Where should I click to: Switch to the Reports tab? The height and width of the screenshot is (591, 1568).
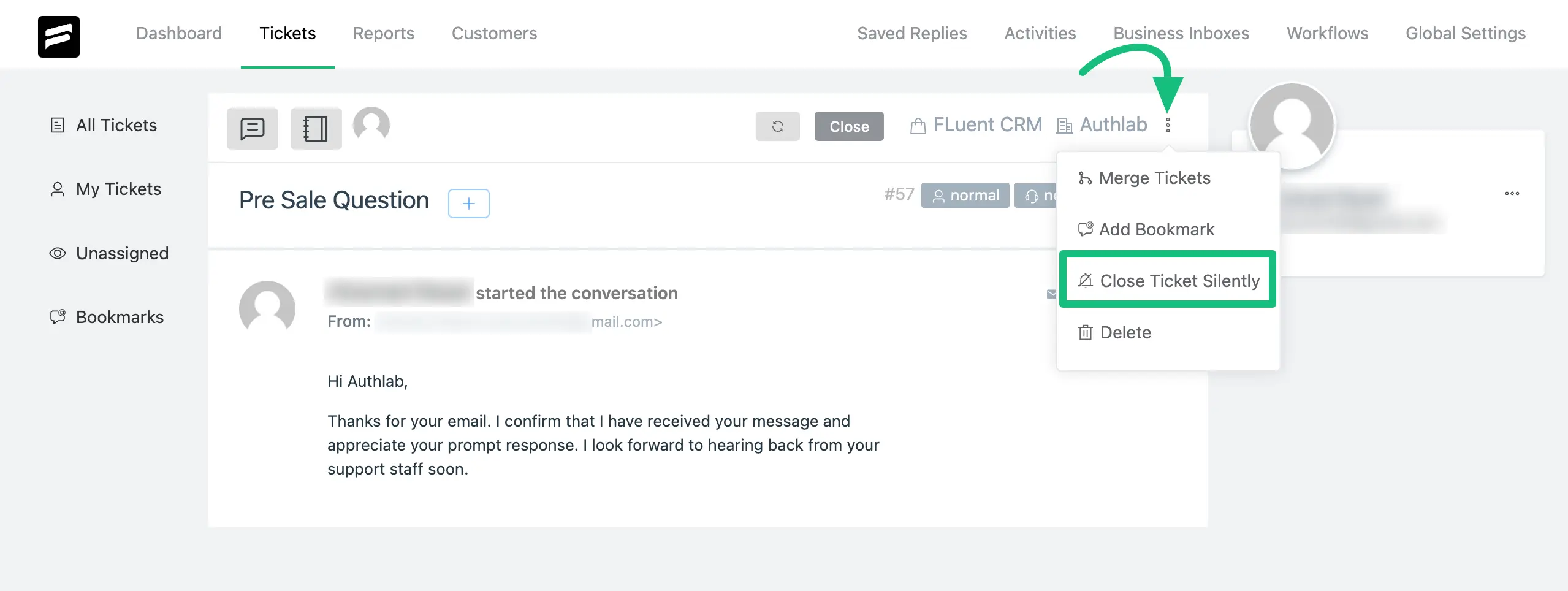point(384,33)
